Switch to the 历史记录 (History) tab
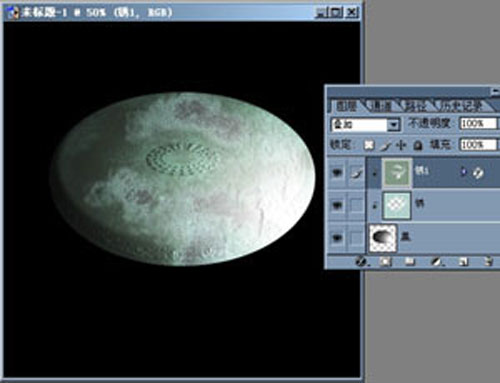The image size is (500, 383). click(462, 107)
